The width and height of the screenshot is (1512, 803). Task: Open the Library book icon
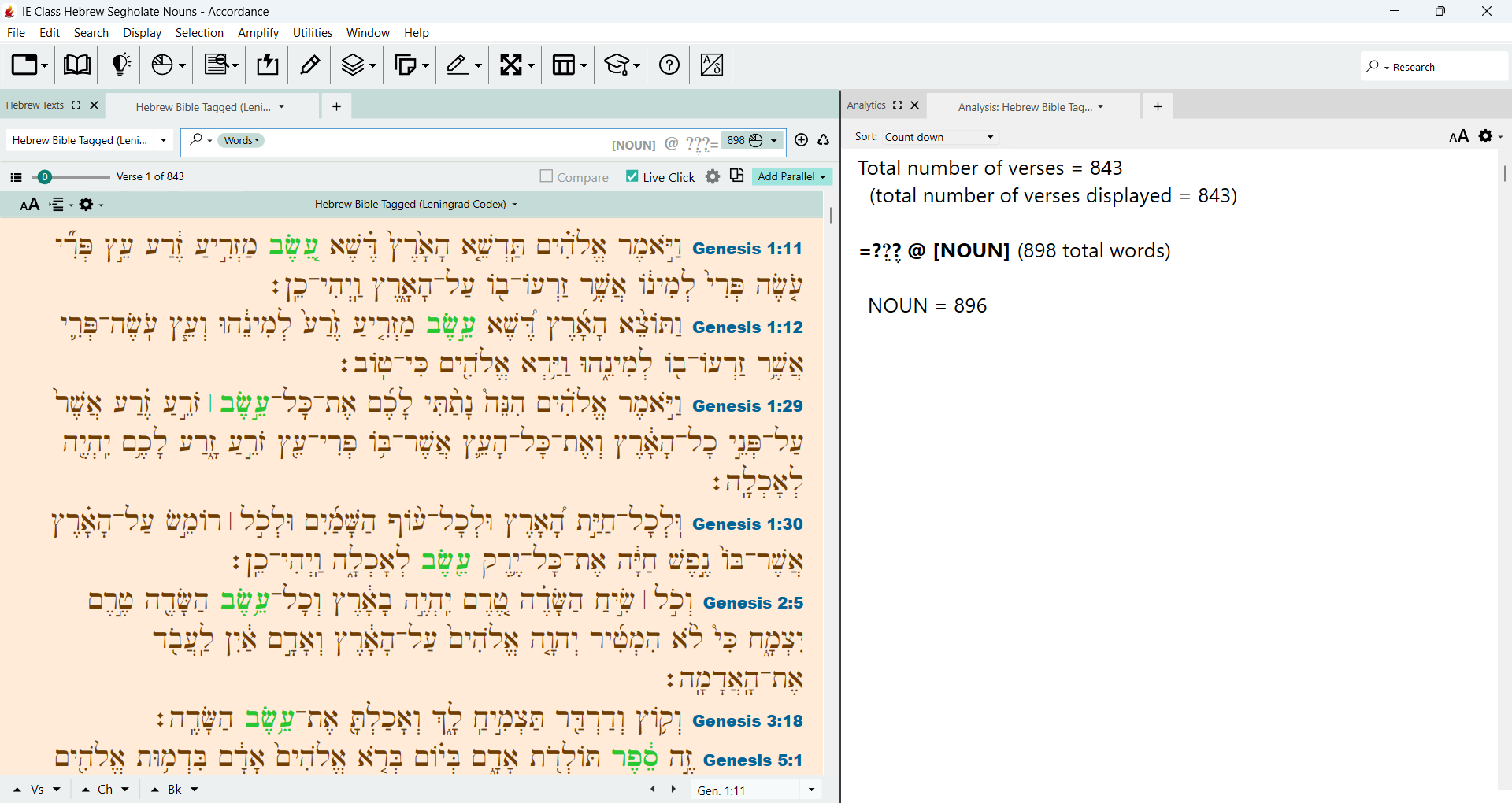coord(76,65)
